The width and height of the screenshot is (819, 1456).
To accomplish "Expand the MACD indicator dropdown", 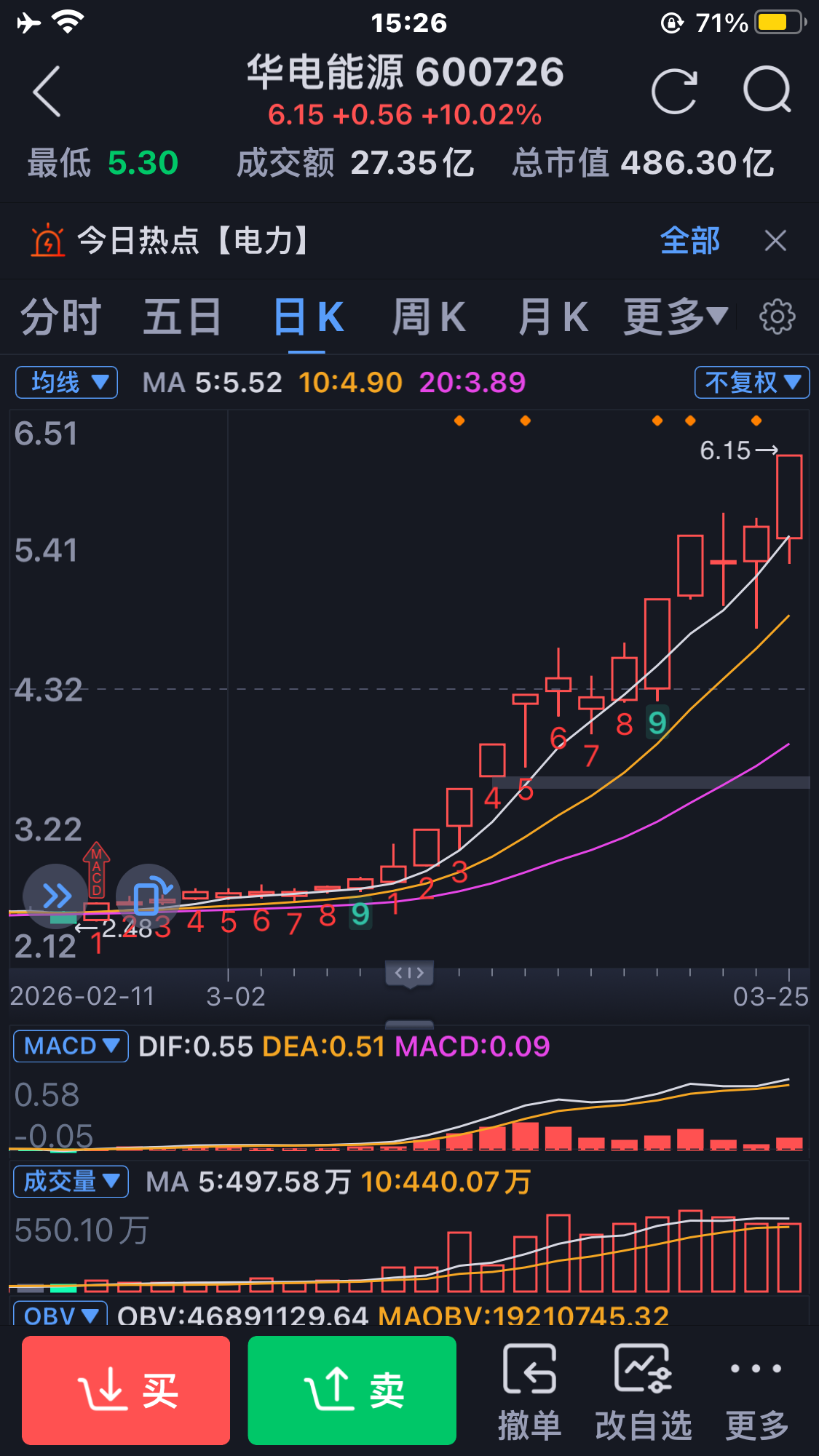I will (x=71, y=1046).
